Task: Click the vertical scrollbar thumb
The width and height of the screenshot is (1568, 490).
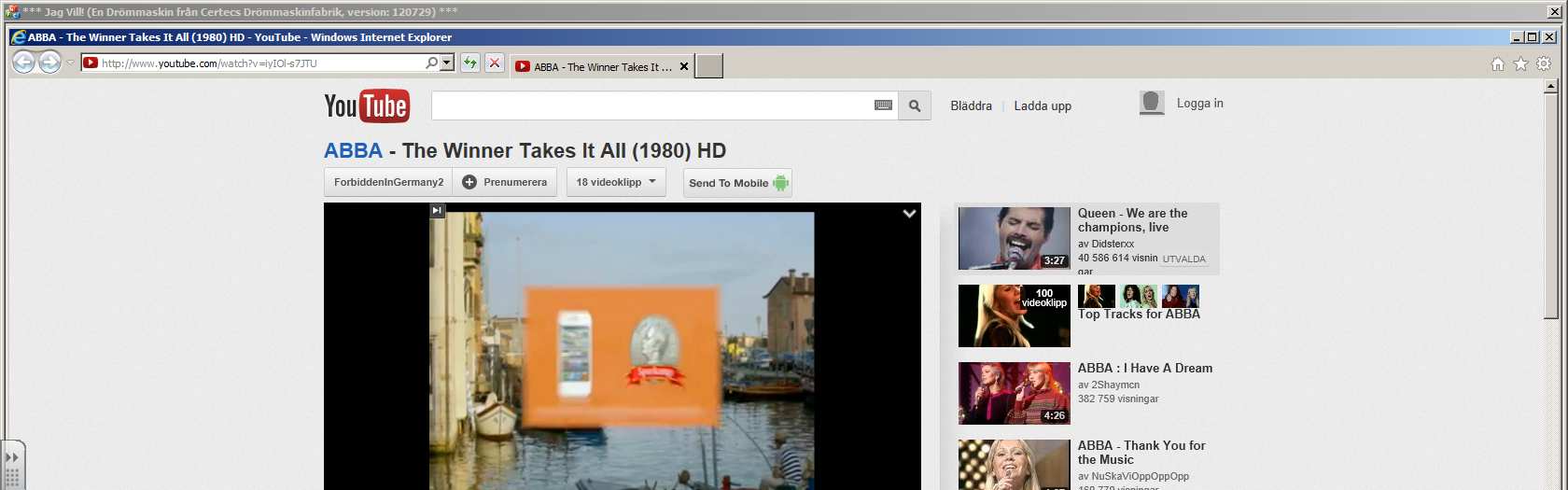Action: (x=1551, y=206)
